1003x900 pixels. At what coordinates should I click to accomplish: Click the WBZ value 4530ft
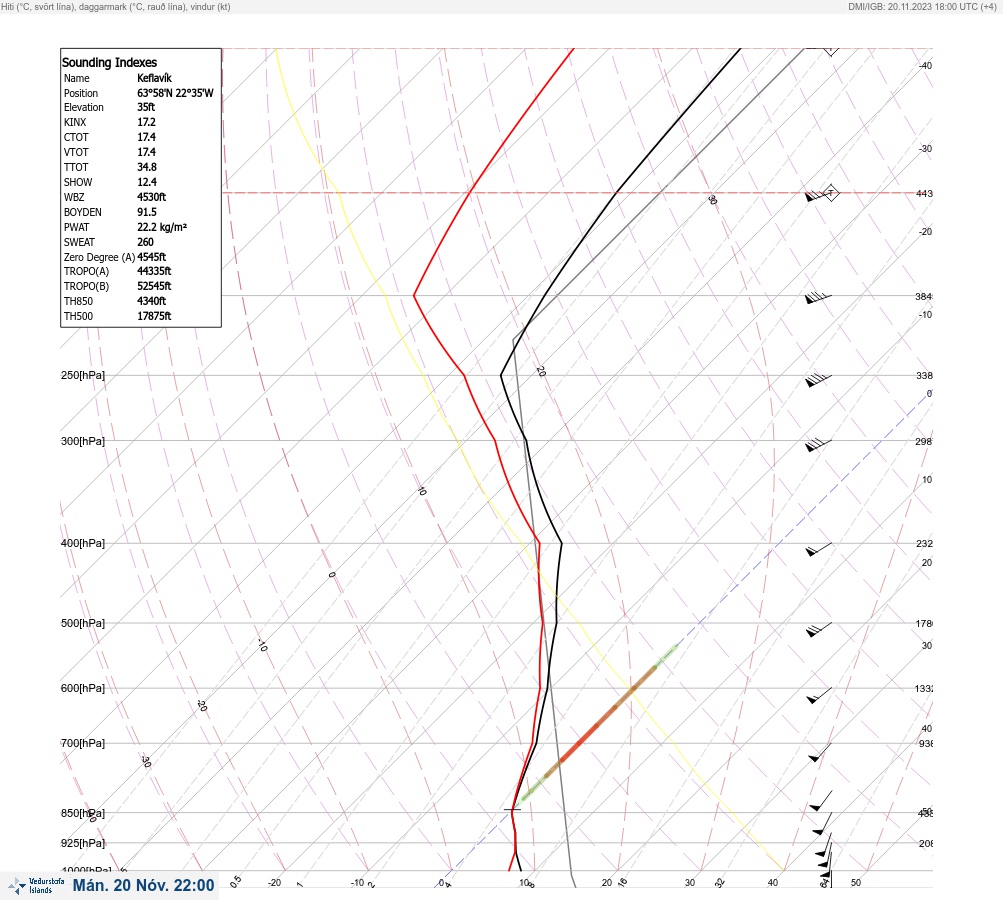point(152,197)
